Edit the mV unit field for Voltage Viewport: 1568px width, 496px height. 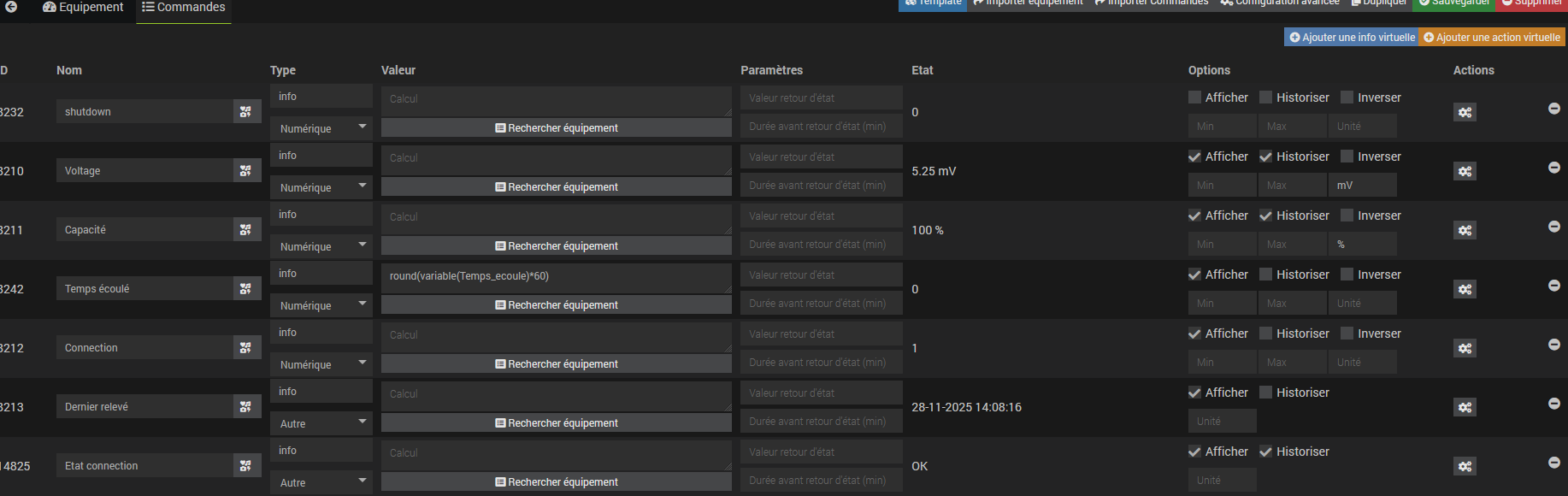(1363, 185)
